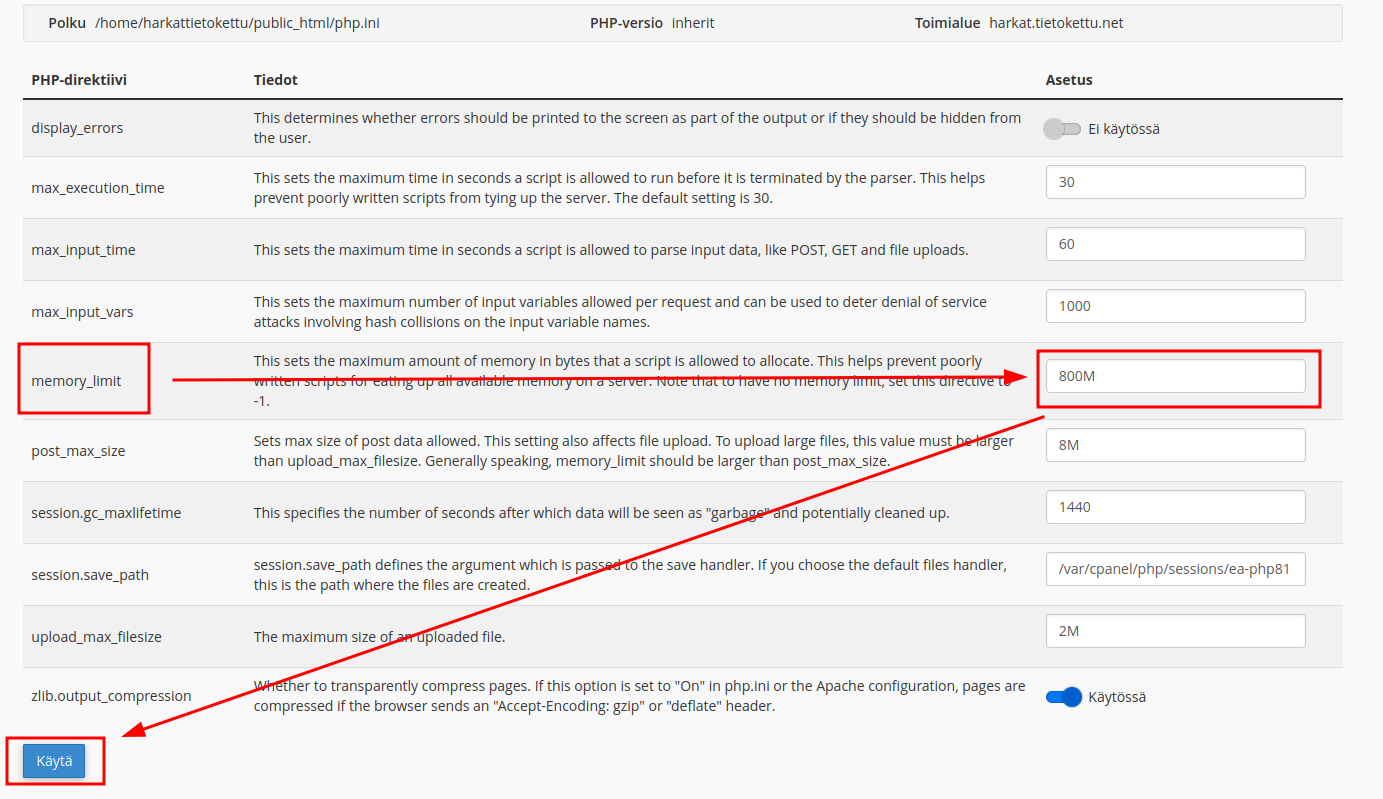Viewport: 1383px width, 799px height.
Task: Focus the post_max_size field showing 8M
Action: pos(1175,445)
